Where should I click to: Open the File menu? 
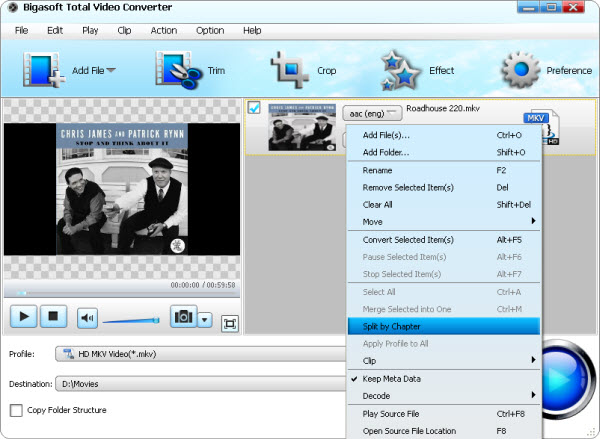21,30
